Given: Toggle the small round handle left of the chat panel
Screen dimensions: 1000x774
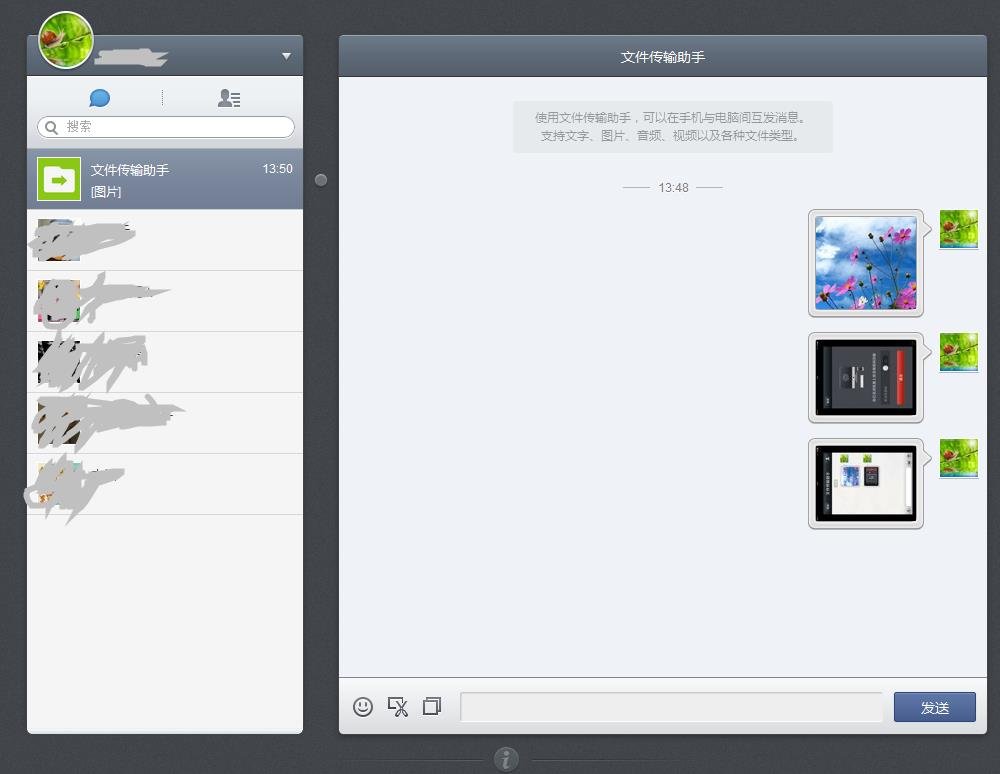Looking at the screenshot, I should click(x=321, y=180).
